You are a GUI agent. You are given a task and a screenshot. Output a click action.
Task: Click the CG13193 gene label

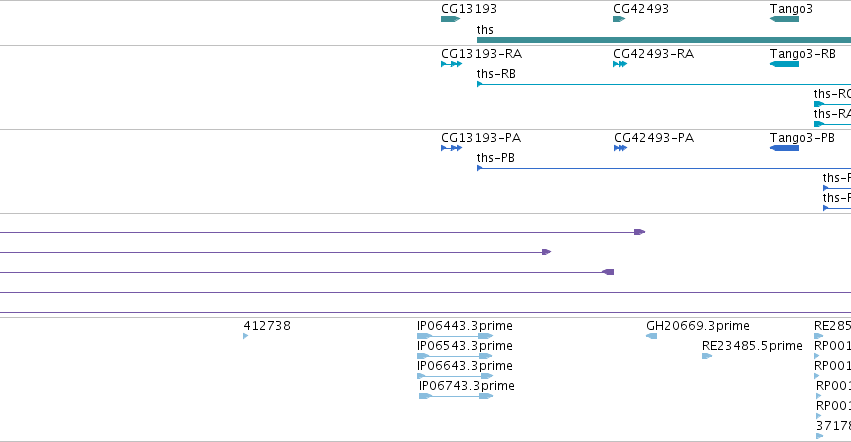click(469, 9)
